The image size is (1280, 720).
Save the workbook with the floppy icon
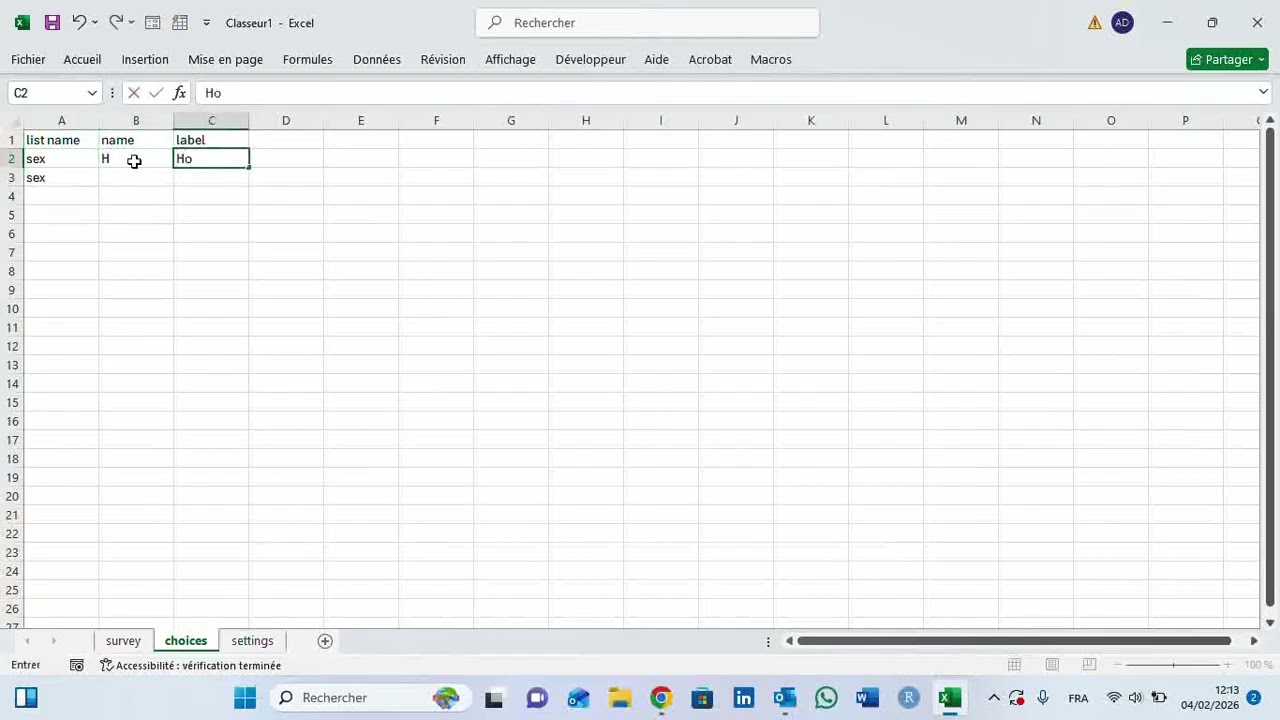point(52,22)
